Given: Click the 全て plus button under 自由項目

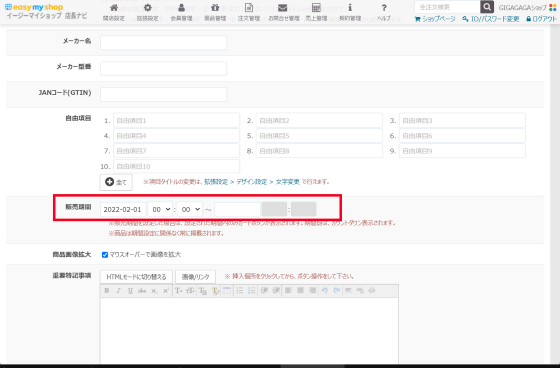Looking at the screenshot, I should pos(116,182).
